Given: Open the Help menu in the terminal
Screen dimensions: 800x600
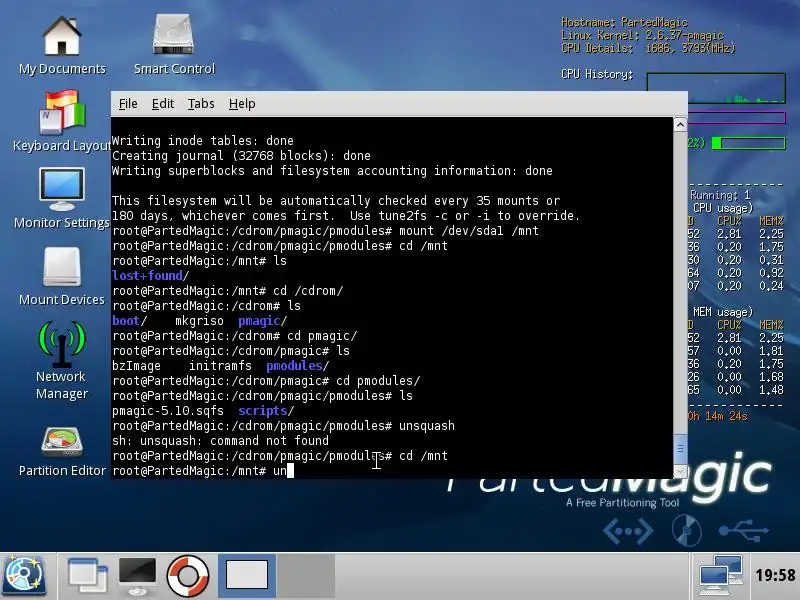Looking at the screenshot, I should tap(242, 104).
